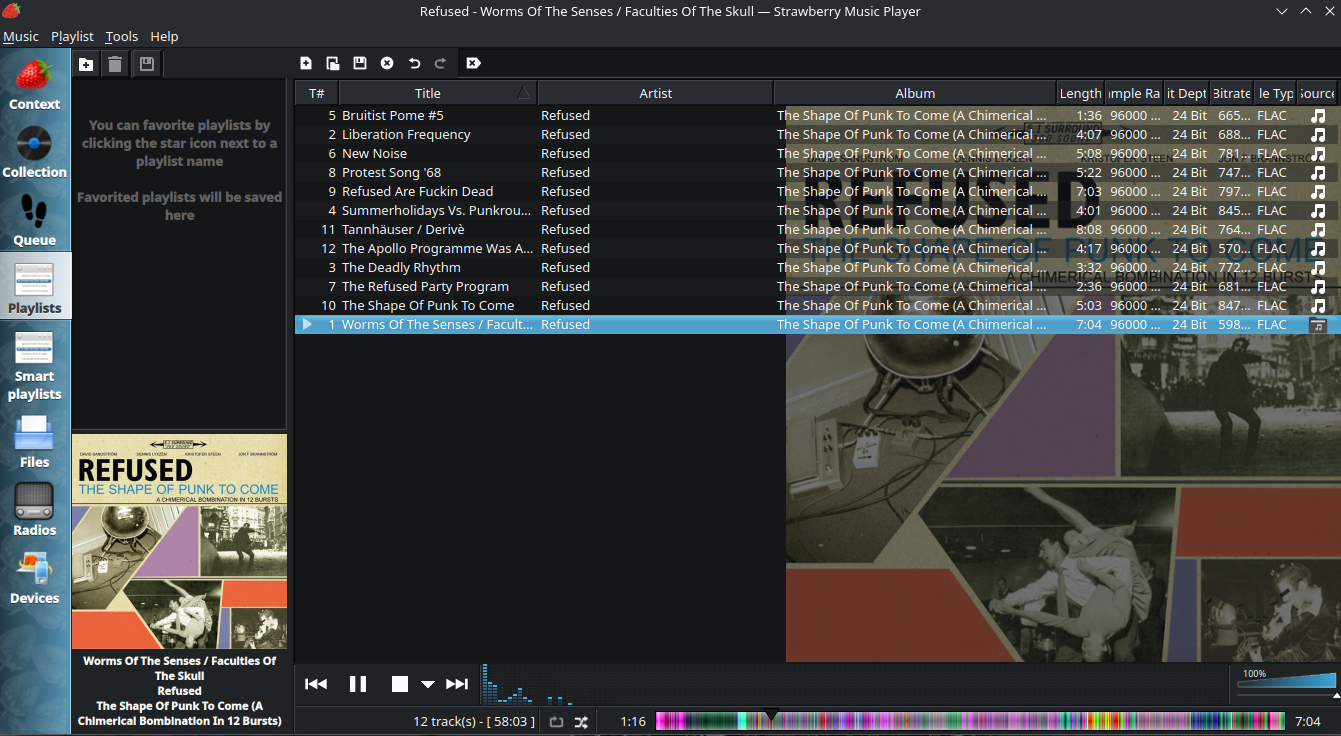Skip to next track
Screen dimensions: 1341x736
[x=457, y=684]
